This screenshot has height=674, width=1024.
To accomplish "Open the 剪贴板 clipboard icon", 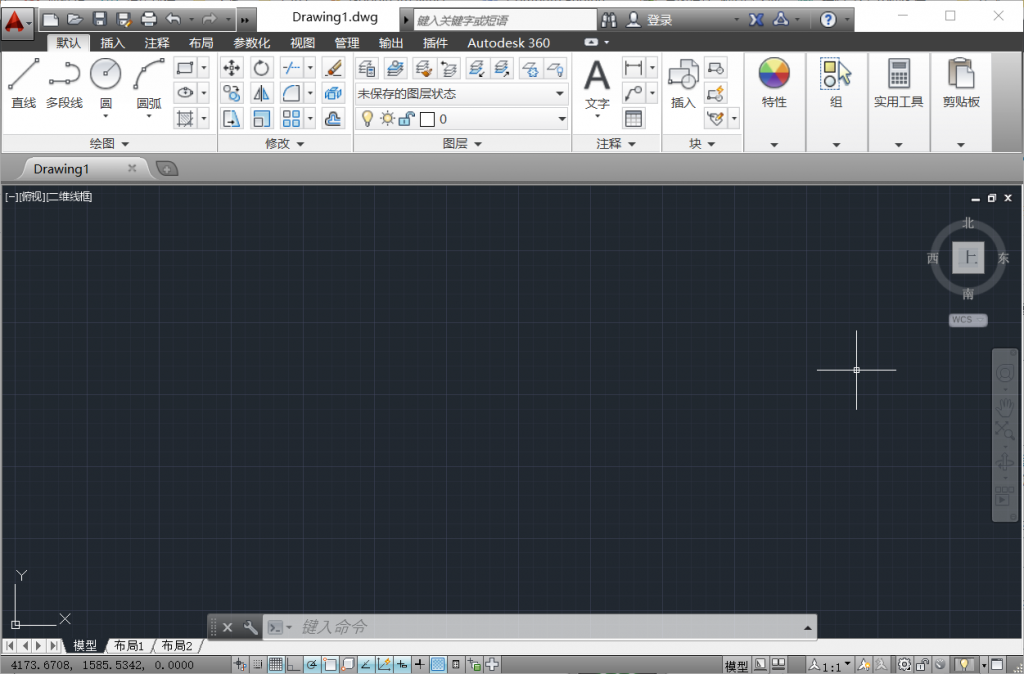I will click(x=961, y=82).
